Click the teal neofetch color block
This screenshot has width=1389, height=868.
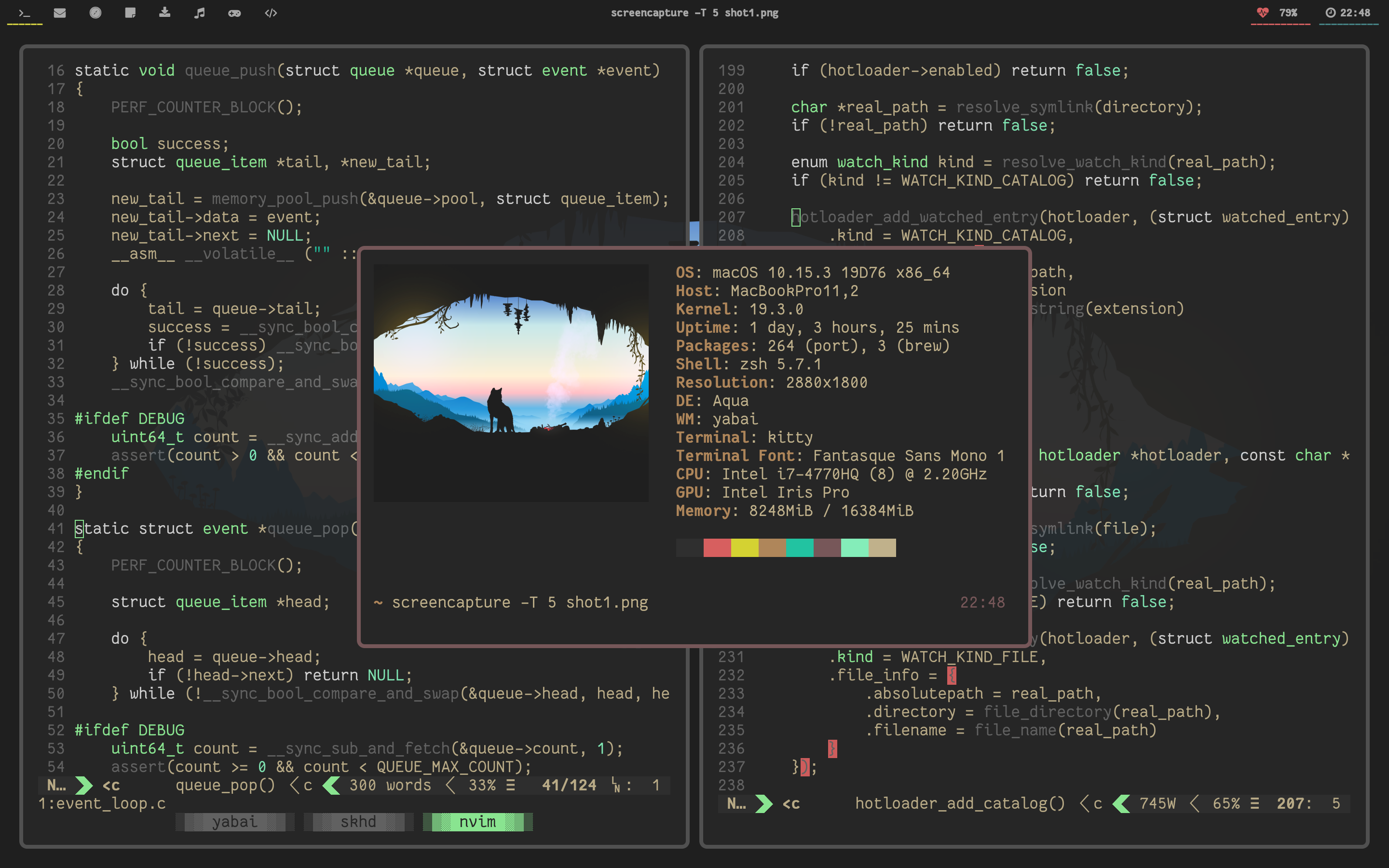pos(800,548)
